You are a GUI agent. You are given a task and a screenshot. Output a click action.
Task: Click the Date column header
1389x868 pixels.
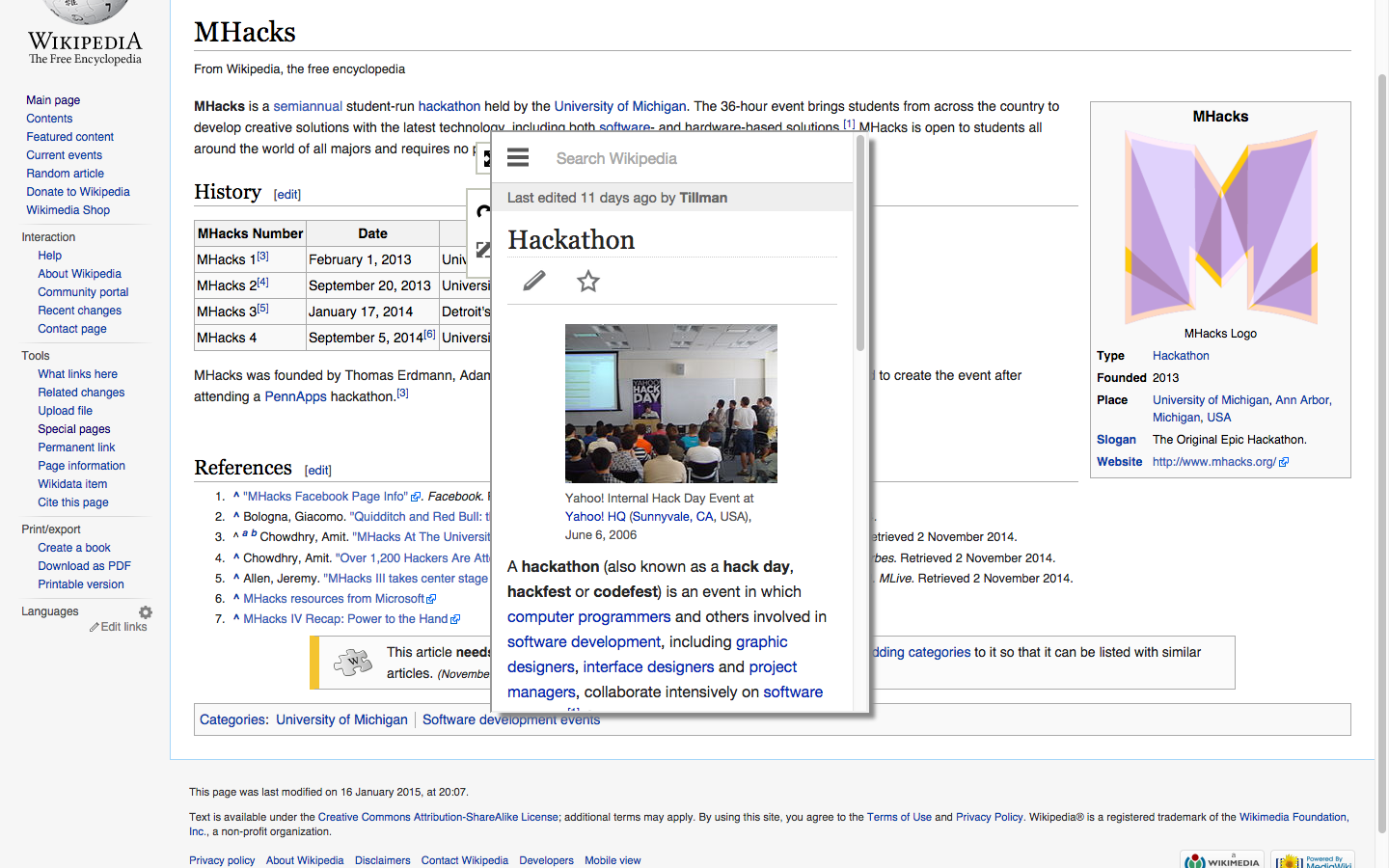pyautogui.click(x=372, y=233)
